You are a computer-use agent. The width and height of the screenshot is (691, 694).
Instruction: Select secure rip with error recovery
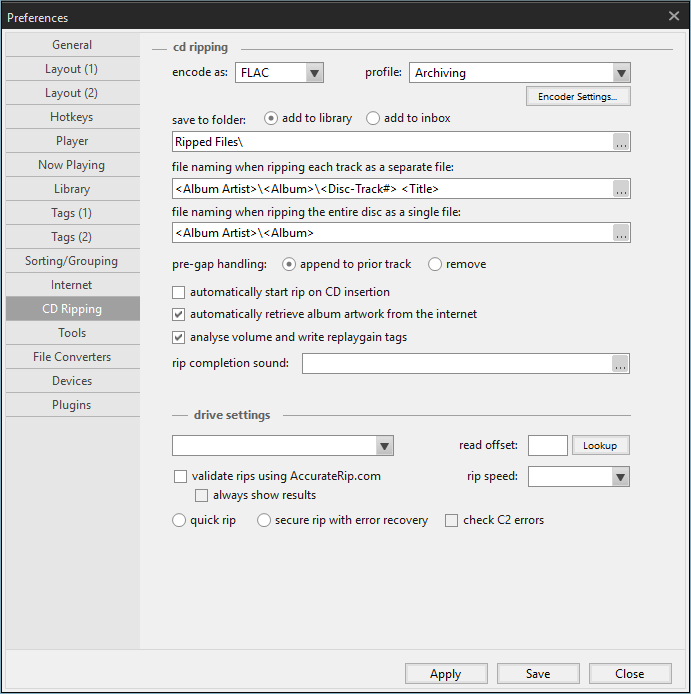tap(264, 520)
